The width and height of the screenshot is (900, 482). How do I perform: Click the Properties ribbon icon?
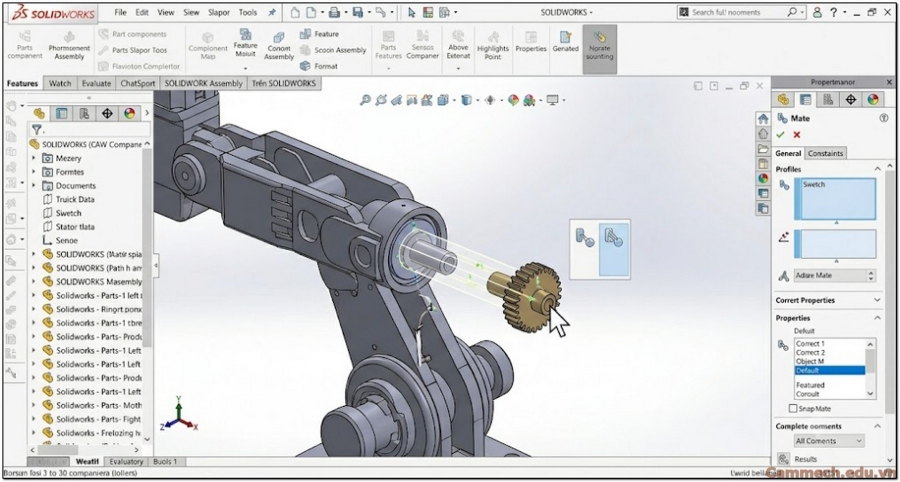pos(531,42)
